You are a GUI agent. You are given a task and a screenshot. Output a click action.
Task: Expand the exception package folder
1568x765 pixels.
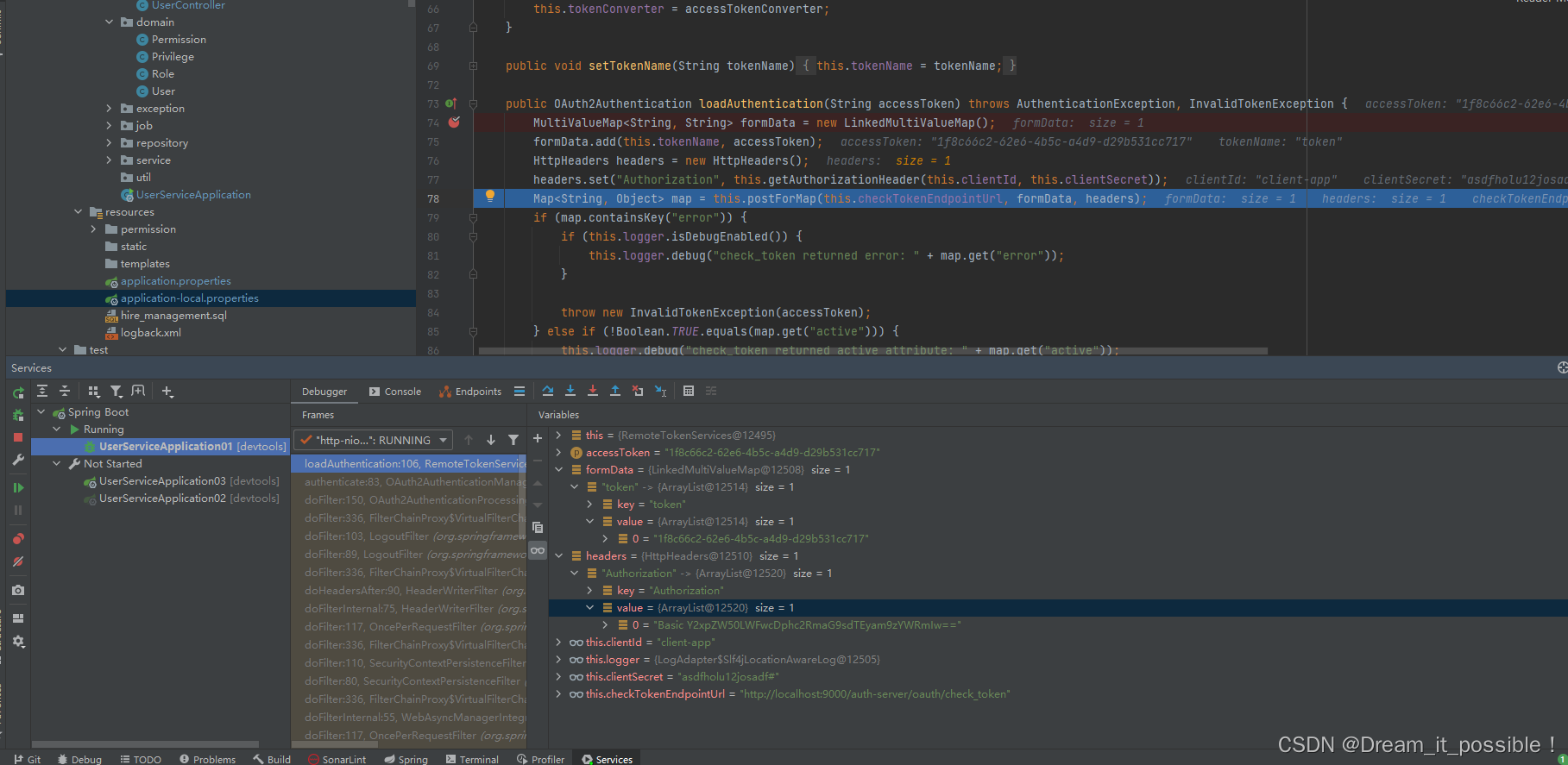(x=109, y=109)
